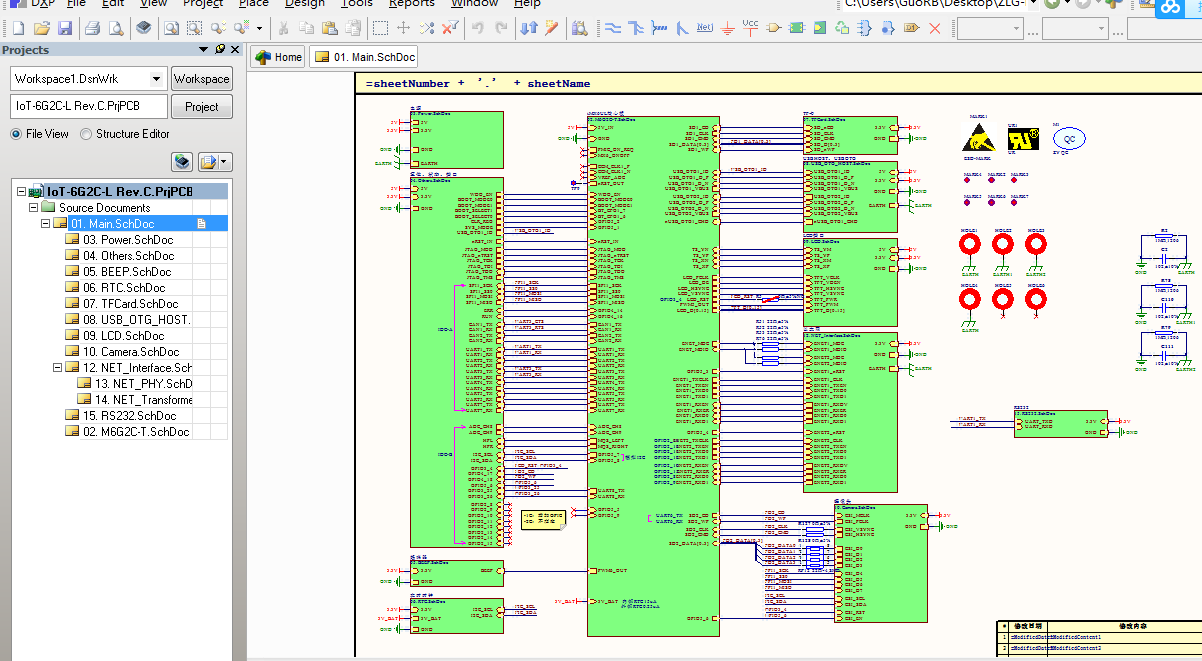
Task: Open the DXP menu
Action: click(42, 4)
